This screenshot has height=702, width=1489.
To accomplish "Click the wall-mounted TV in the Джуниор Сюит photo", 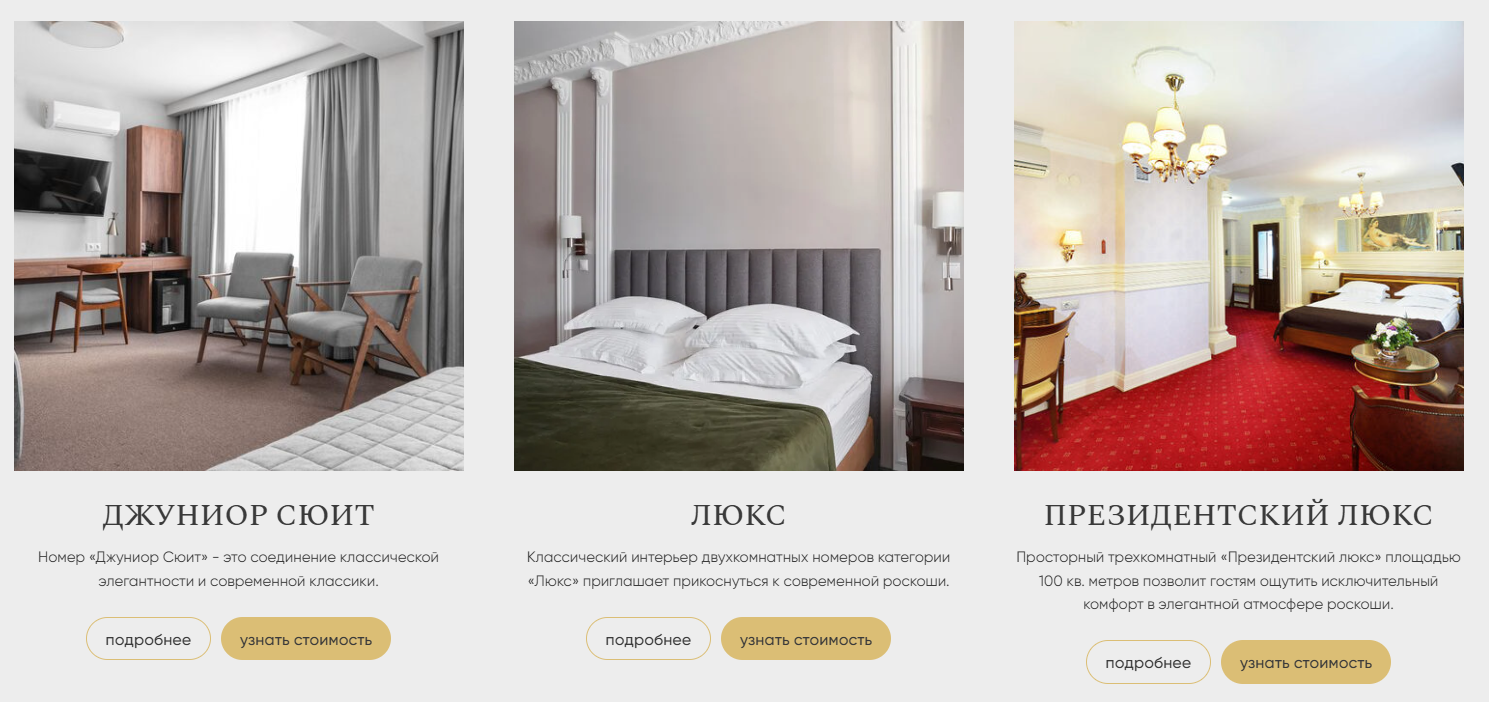I will (62, 181).
